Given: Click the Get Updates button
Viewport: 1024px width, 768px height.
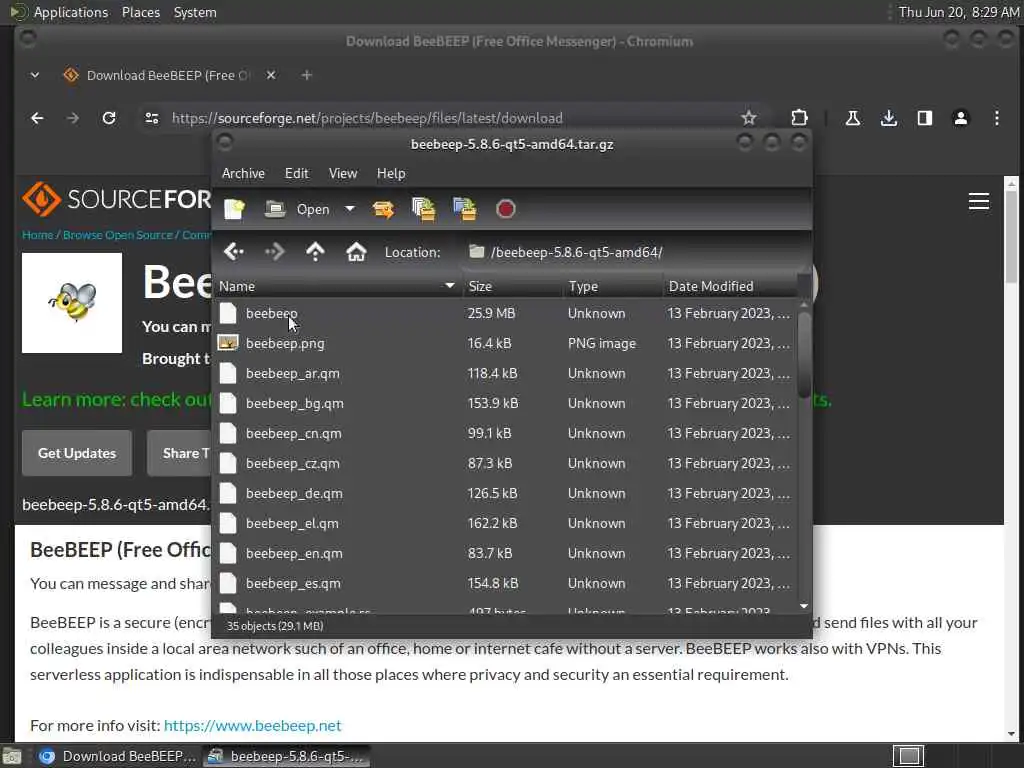Looking at the screenshot, I should coord(77,453).
